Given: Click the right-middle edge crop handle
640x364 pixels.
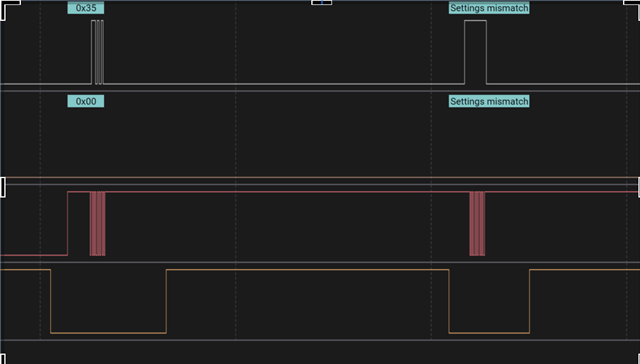Looking at the screenshot, I should coord(638,187).
